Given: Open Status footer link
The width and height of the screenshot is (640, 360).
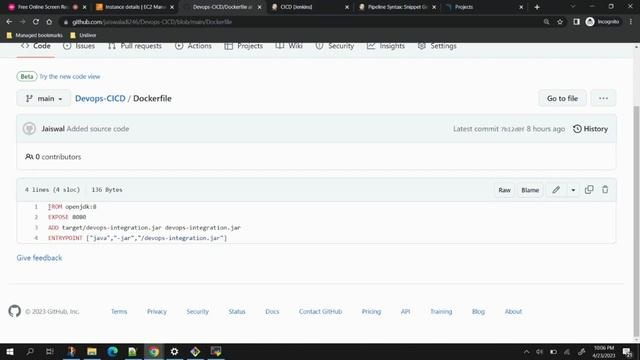Looking at the screenshot, I should [x=237, y=311].
